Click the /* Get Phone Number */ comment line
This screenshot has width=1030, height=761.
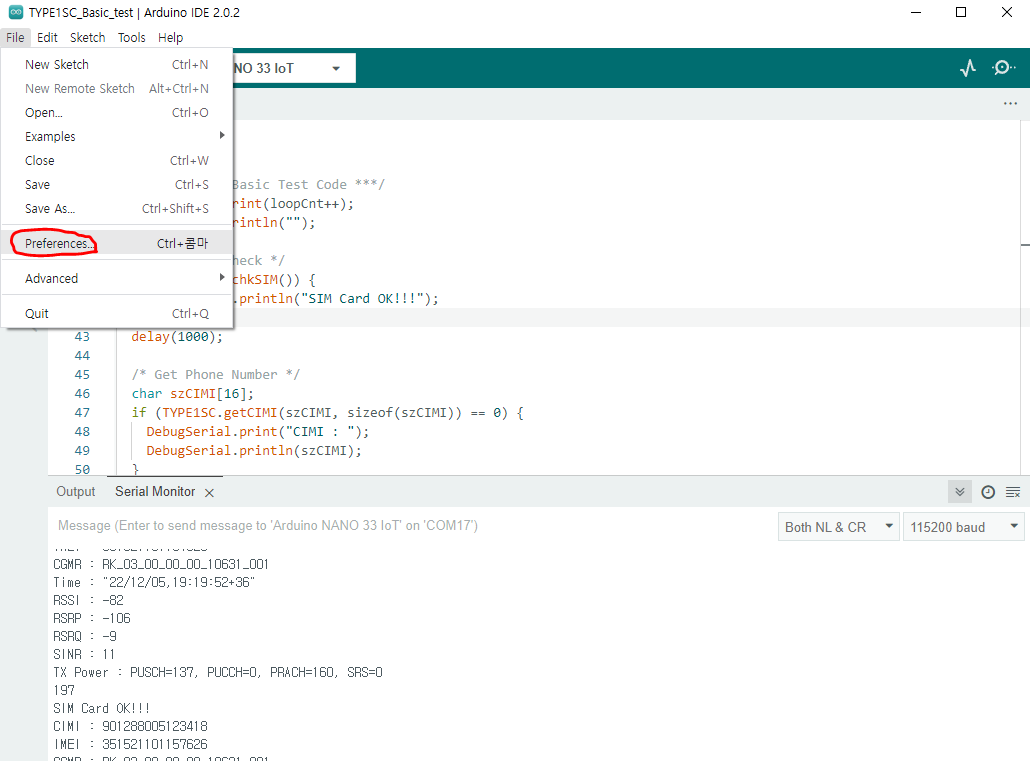click(x=215, y=375)
